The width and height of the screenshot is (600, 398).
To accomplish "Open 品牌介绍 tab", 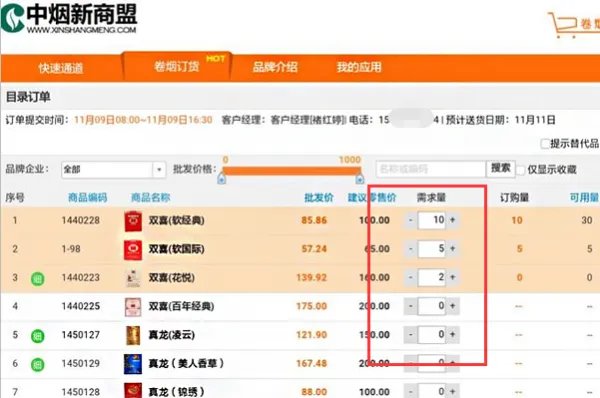I will point(275,67).
